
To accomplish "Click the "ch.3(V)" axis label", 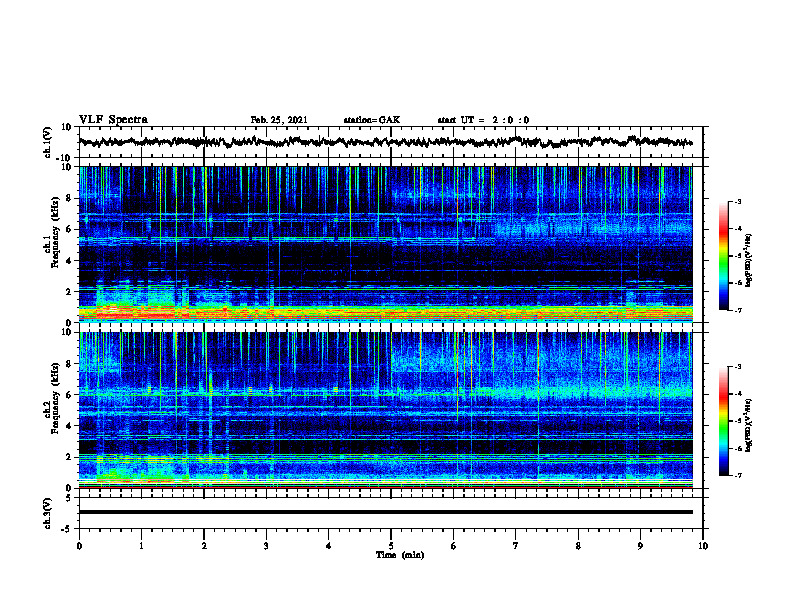I will coord(48,513).
